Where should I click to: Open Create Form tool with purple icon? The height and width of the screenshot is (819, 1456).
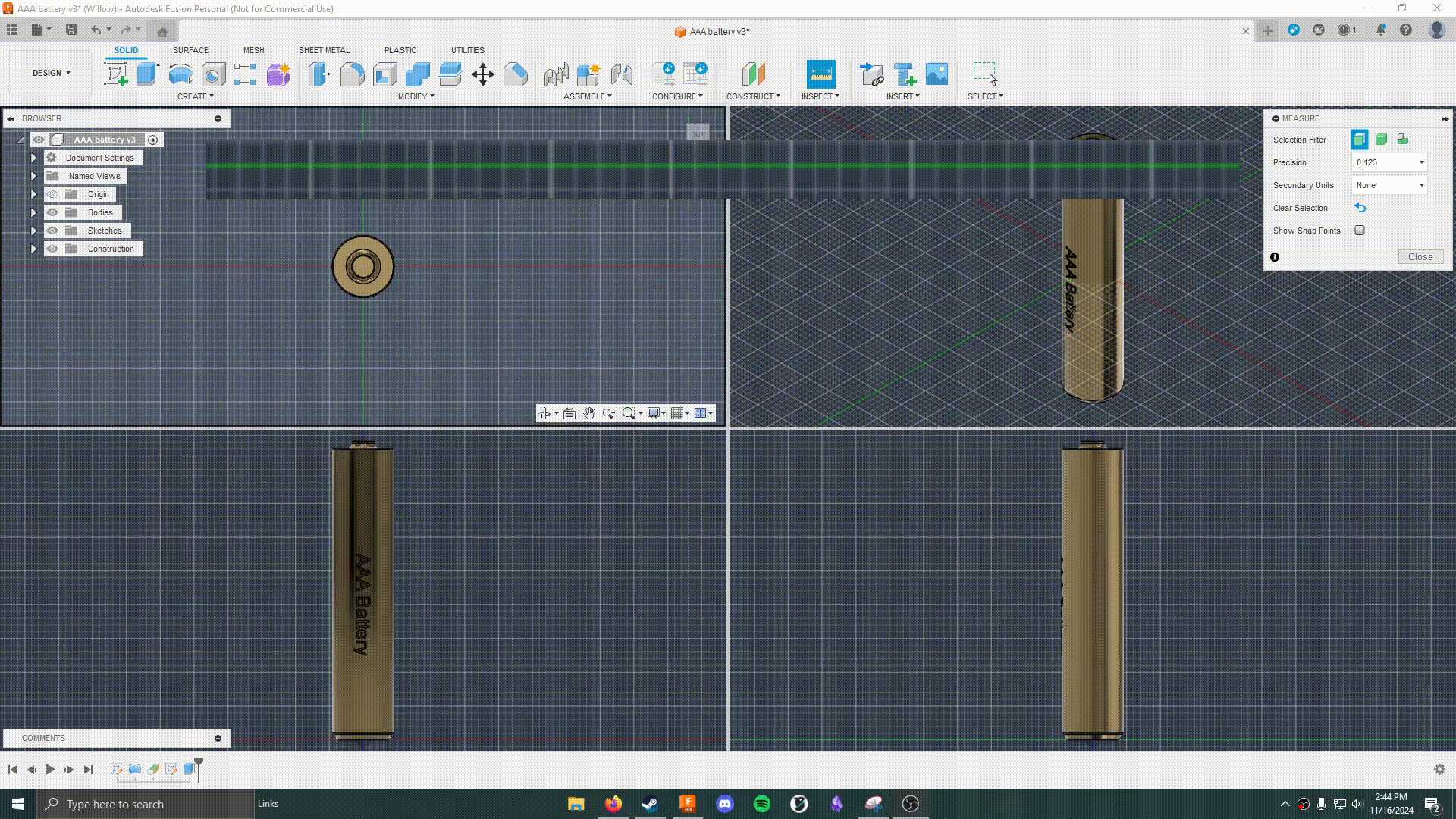coord(278,74)
